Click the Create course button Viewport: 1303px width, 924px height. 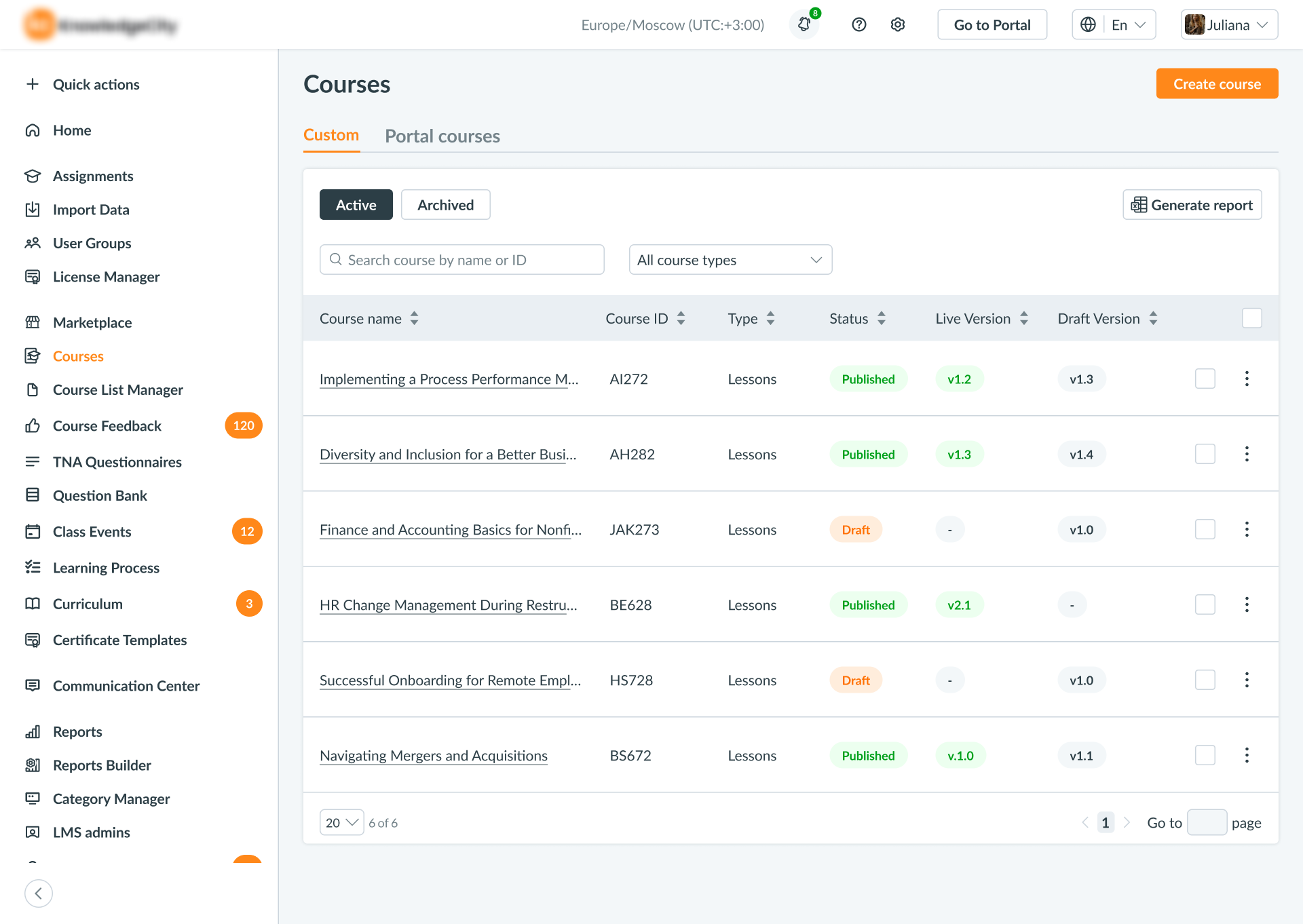pyautogui.click(x=1217, y=83)
